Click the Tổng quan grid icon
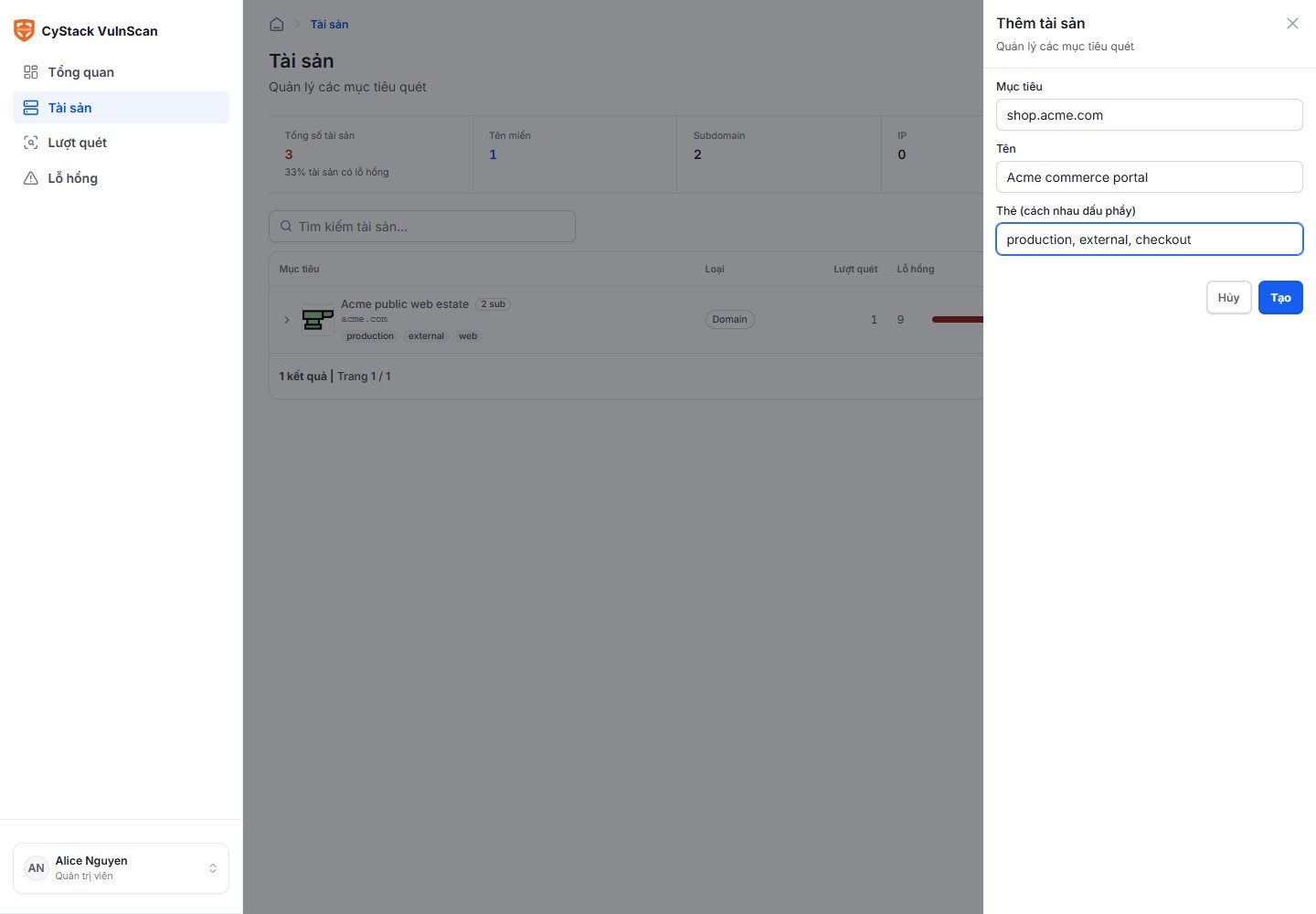The width and height of the screenshot is (1316, 914). (31, 72)
